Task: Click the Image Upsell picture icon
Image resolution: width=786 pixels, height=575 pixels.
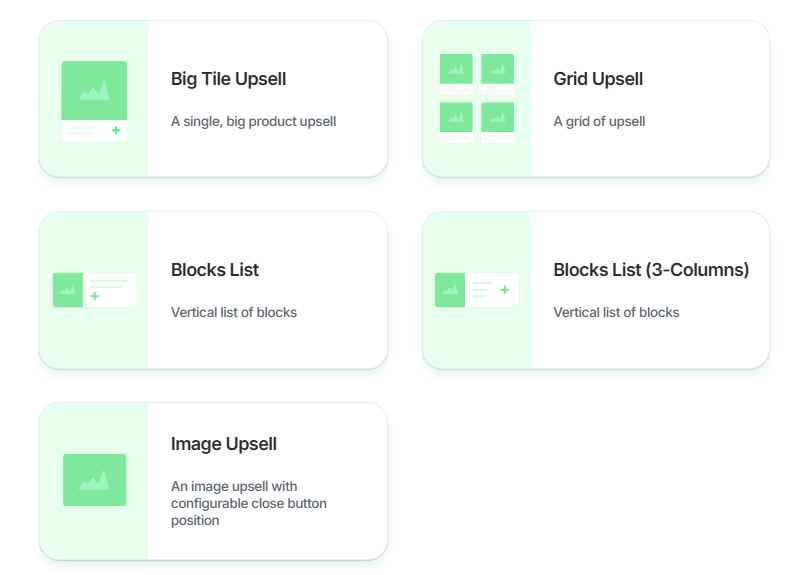Action: [94, 480]
